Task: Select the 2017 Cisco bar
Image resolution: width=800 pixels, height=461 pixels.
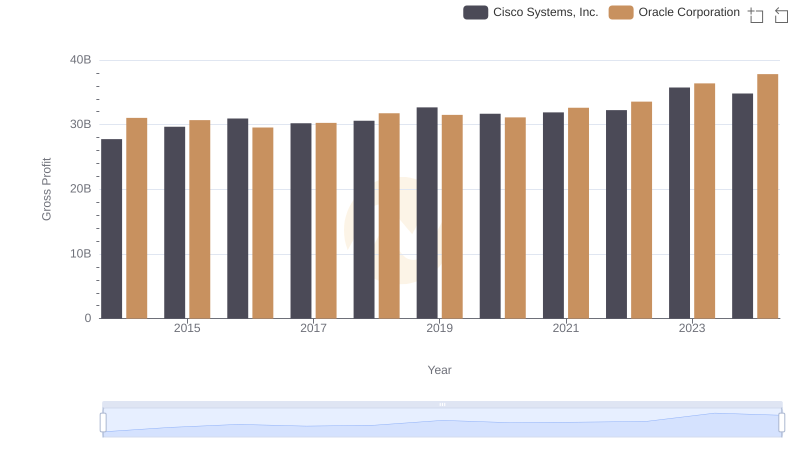Action: (301, 221)
